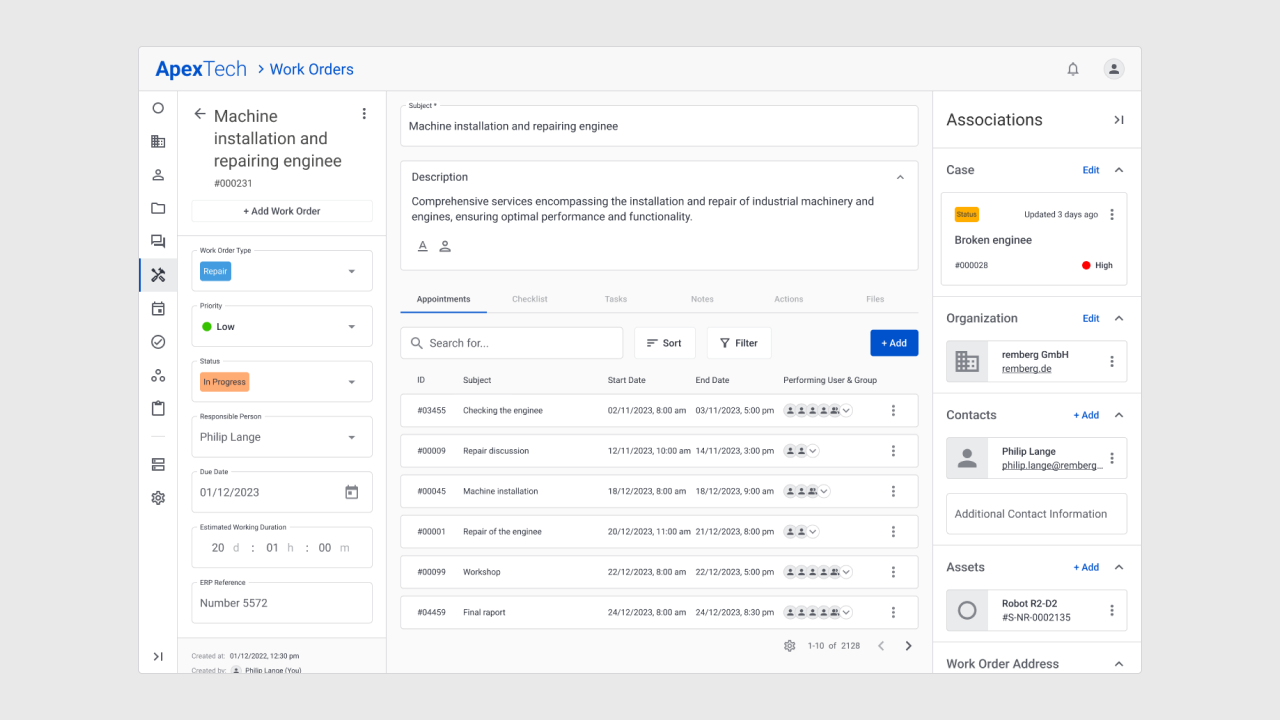Click + Add in the Assets section

1086,567
